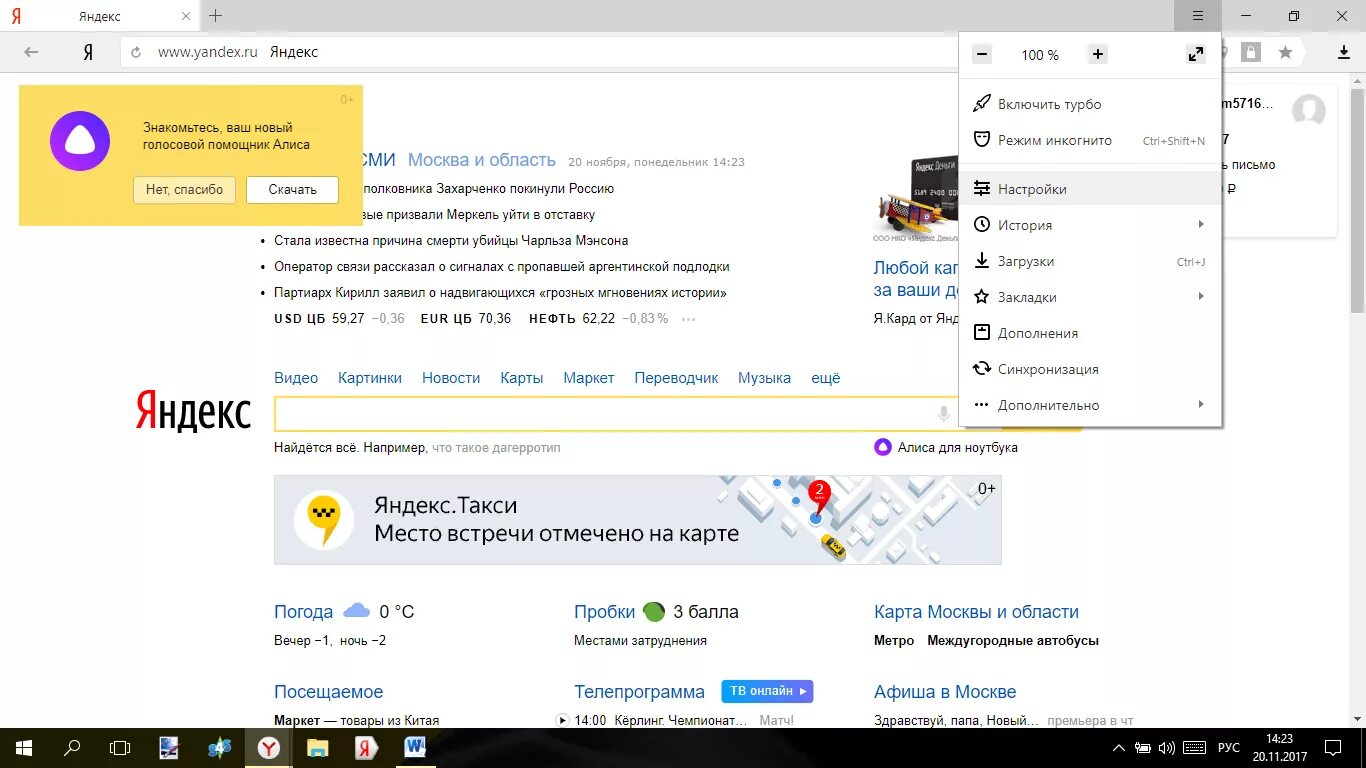The width and height of the screenshot is (1366, 768).
Task: Open Task View on the taskbar
Action: pos(120,747)
